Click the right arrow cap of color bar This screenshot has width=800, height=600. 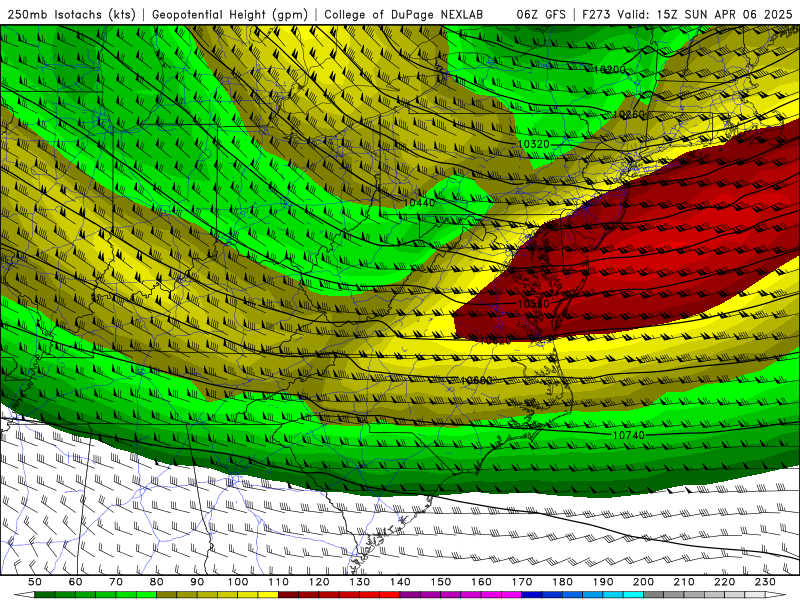(x=776, y=595)
